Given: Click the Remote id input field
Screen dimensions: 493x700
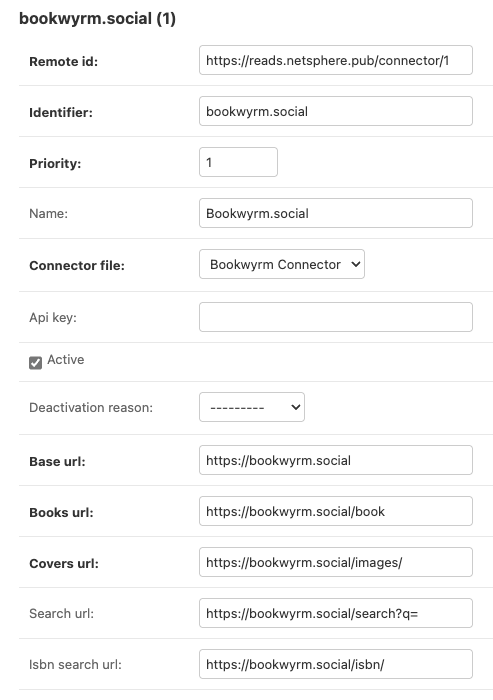Looking at the screenshot, I should coord(336,60).
